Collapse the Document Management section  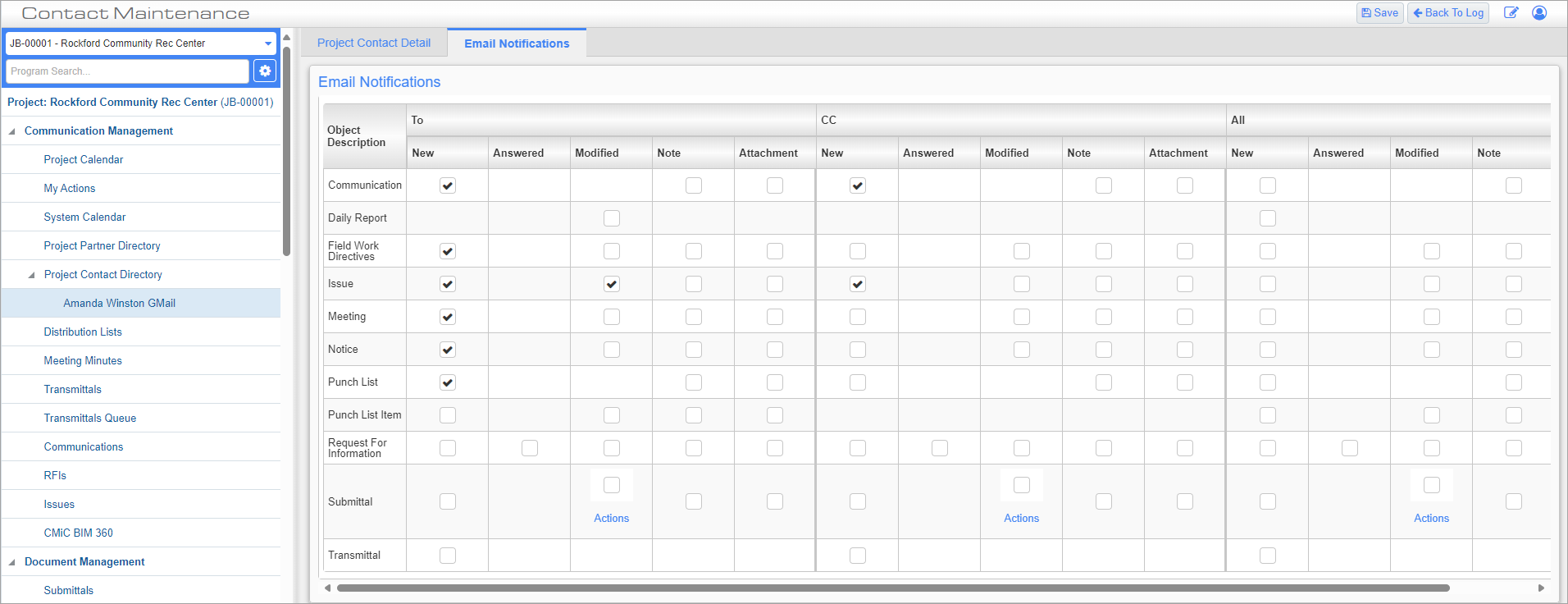(12, 562)
